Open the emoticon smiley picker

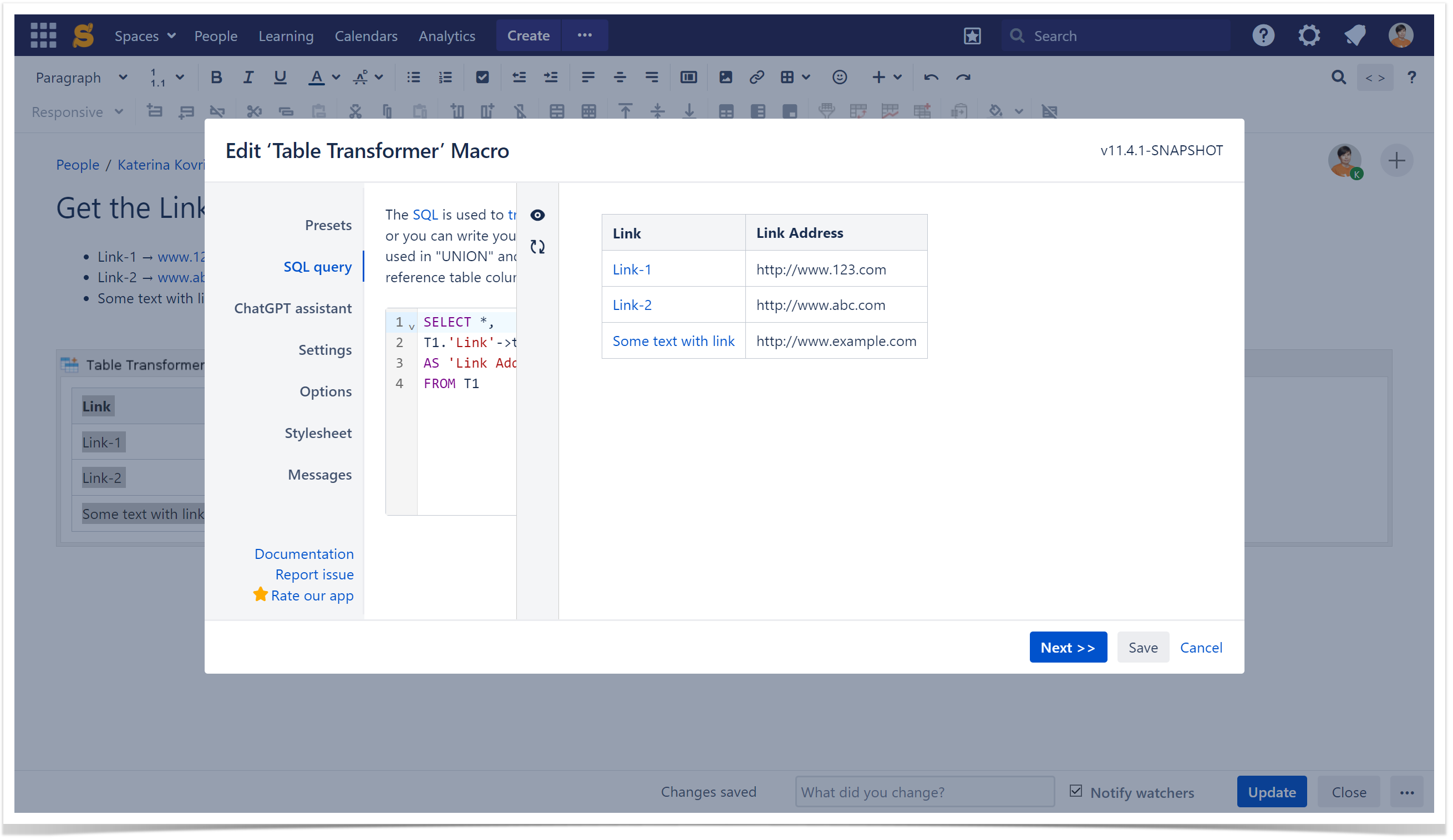click(x=840, y=77)
